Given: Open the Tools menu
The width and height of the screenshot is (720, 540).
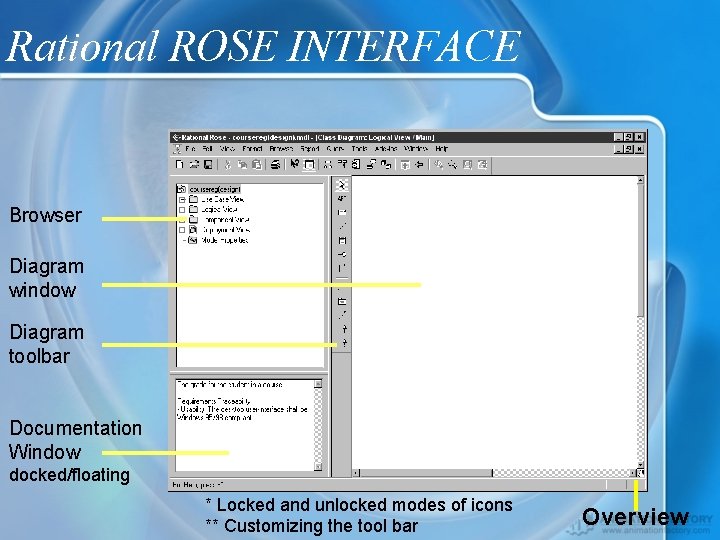Looking at the screenshot, I should [359, 149].
